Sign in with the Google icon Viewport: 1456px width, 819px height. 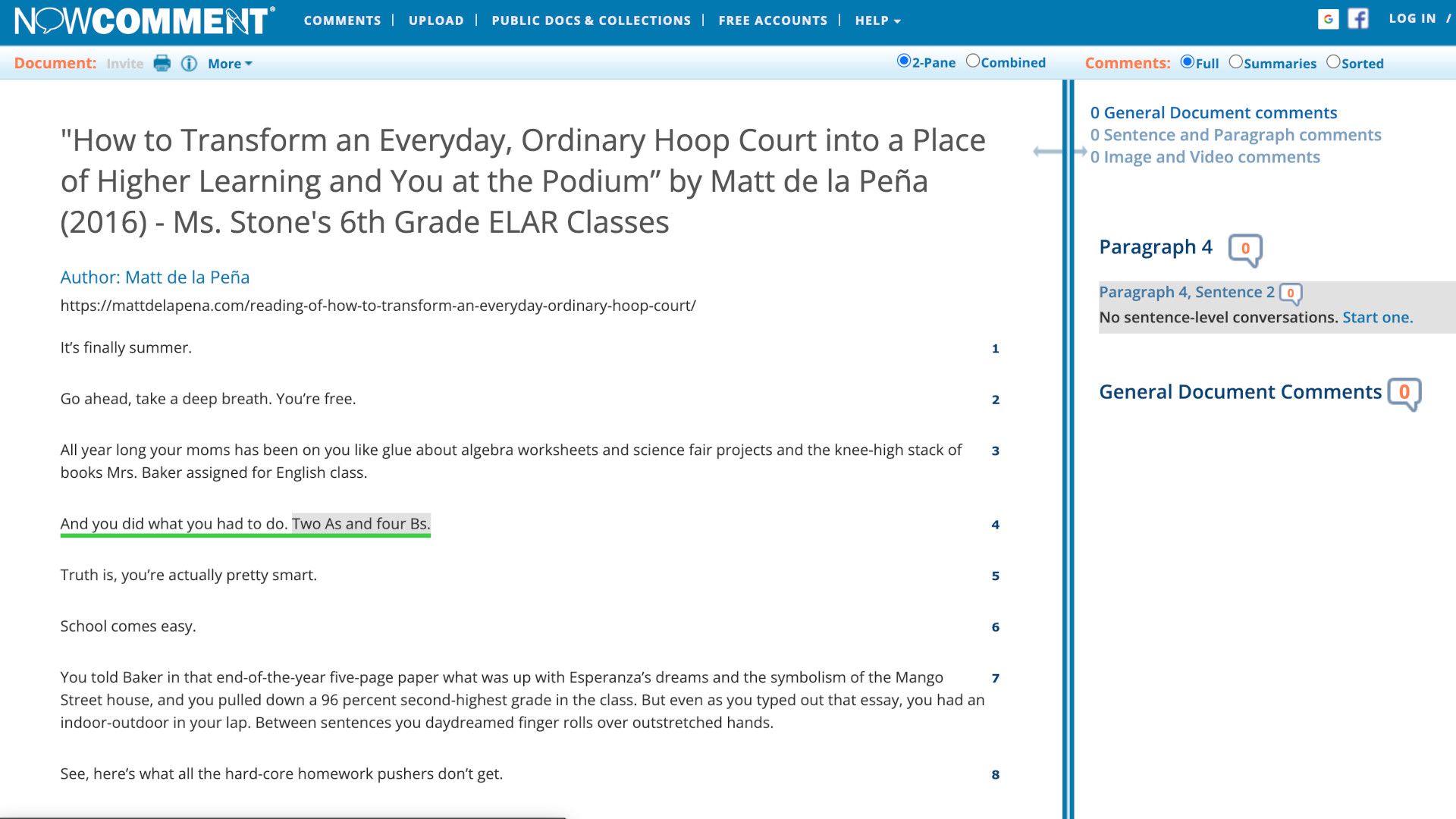pyautogui.click(x=1328, y=19)
